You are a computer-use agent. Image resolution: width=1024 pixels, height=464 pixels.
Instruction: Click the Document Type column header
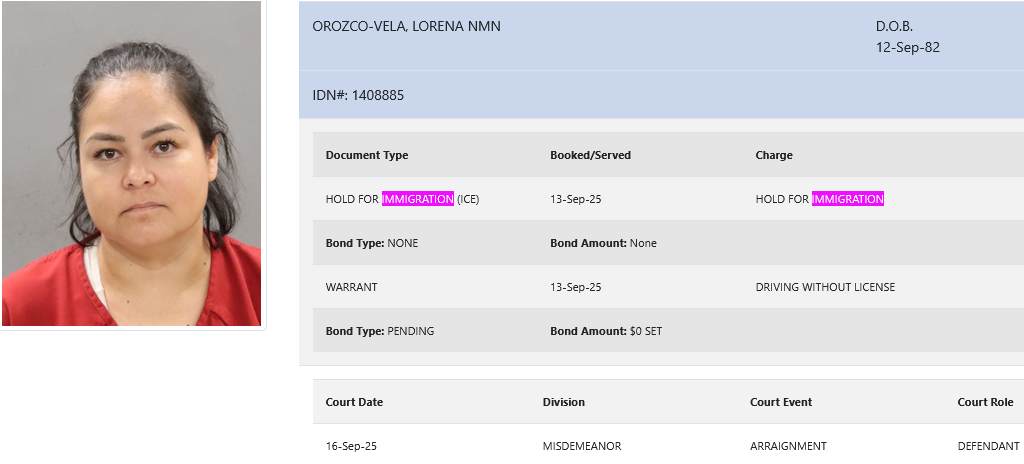pyautogui.click(x=366, y=156)
